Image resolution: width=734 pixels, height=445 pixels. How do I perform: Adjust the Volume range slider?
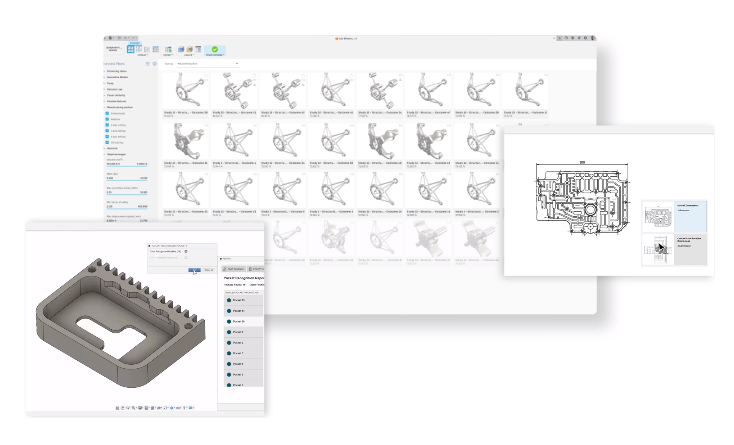click(x=127, y=166)
